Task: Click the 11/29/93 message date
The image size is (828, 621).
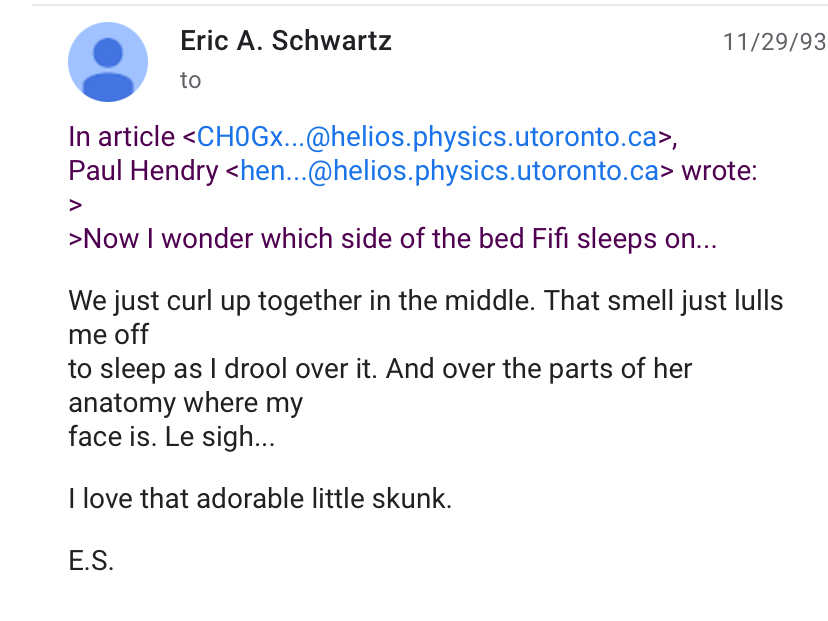Action: point(775,42)
